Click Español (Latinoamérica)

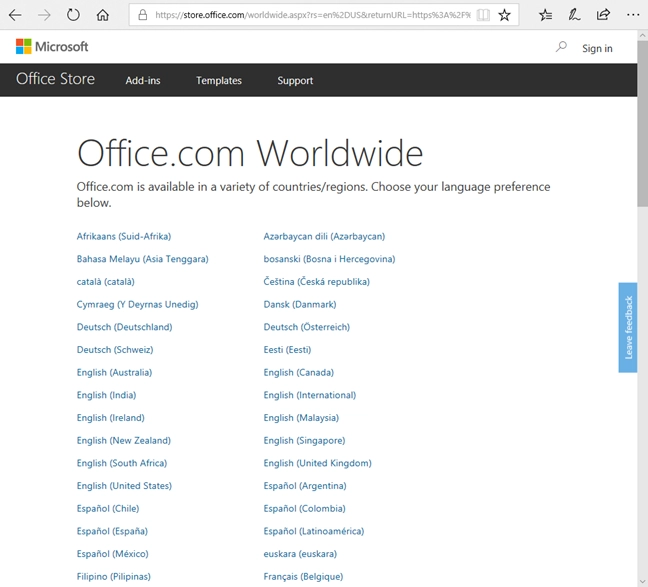(x=314, y=531)
